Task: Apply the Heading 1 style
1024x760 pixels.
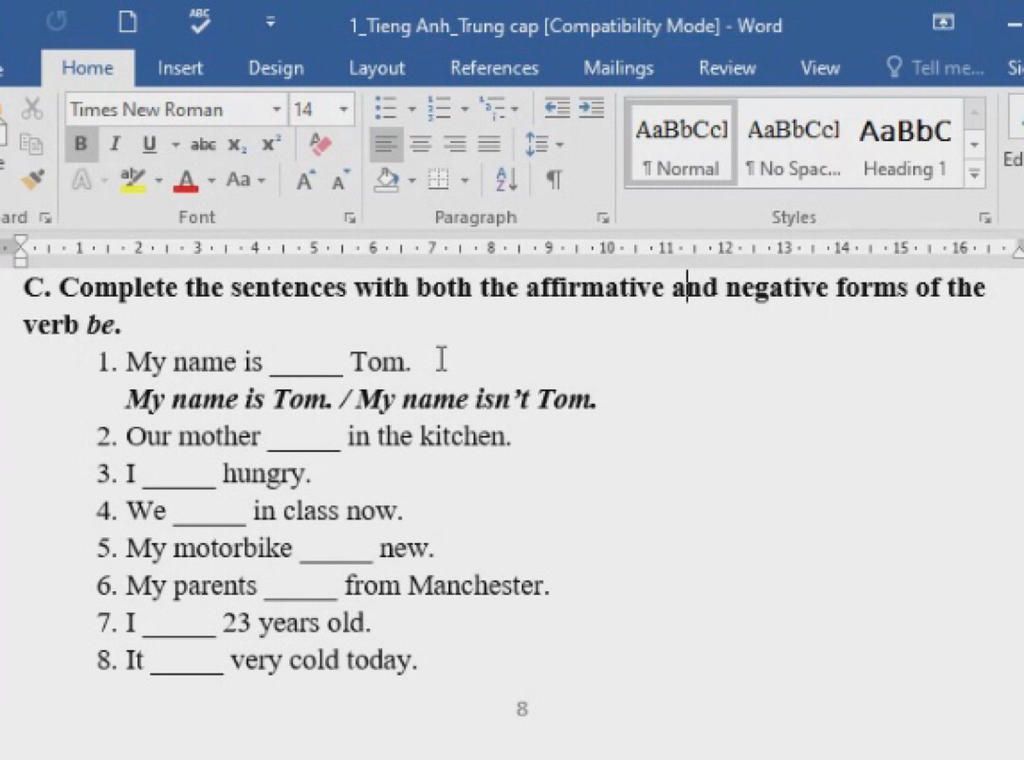Action: coord(905,145)
